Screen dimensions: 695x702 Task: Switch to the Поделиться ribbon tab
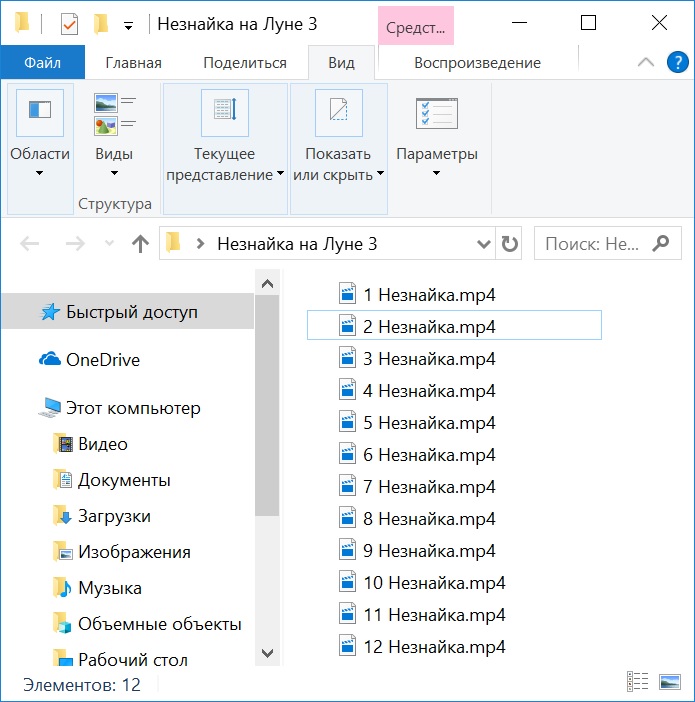point(245,63)
